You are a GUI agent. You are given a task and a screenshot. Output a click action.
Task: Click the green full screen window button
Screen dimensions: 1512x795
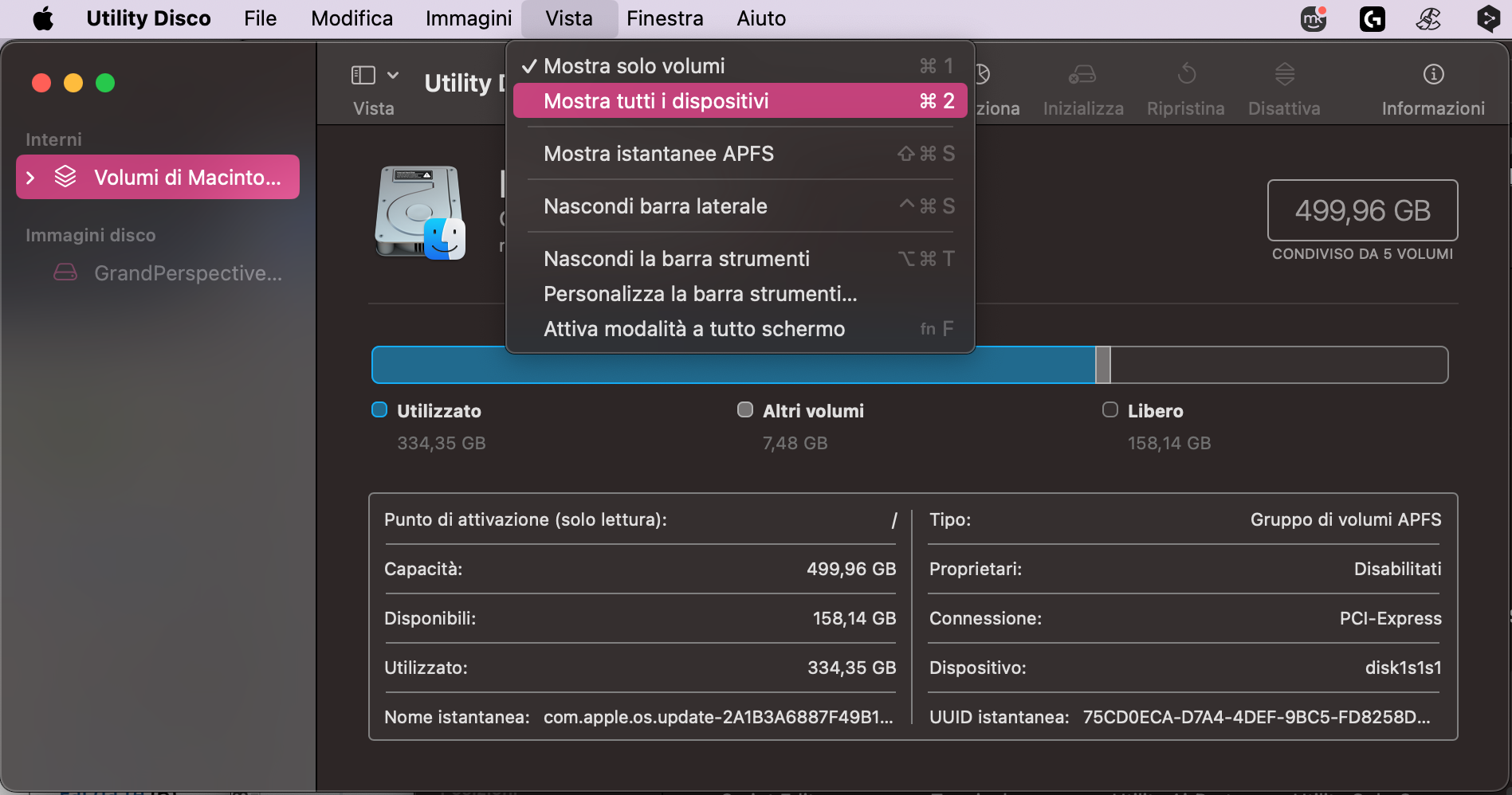click(105, 83)
